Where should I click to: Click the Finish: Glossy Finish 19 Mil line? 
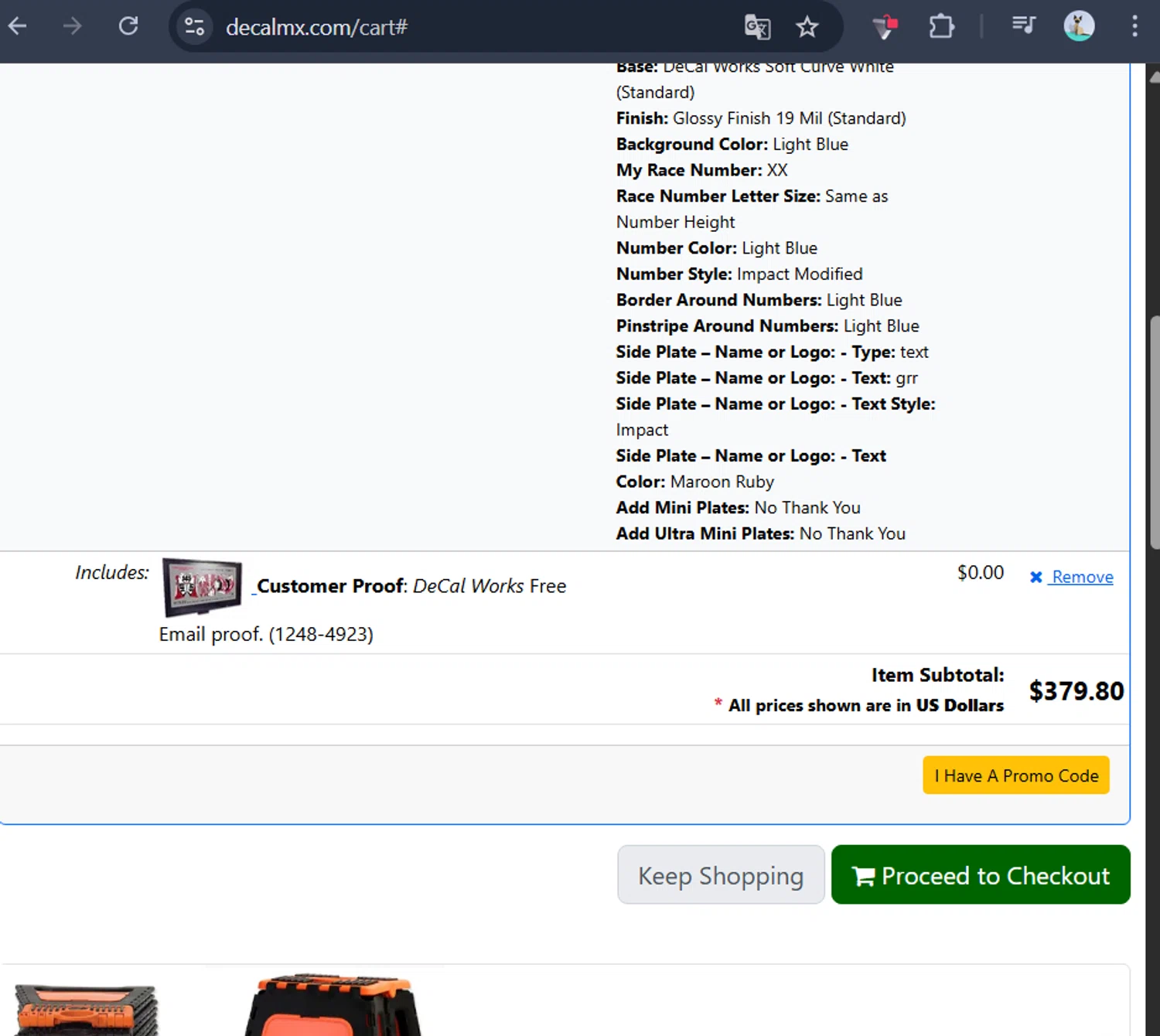(761, 118)
